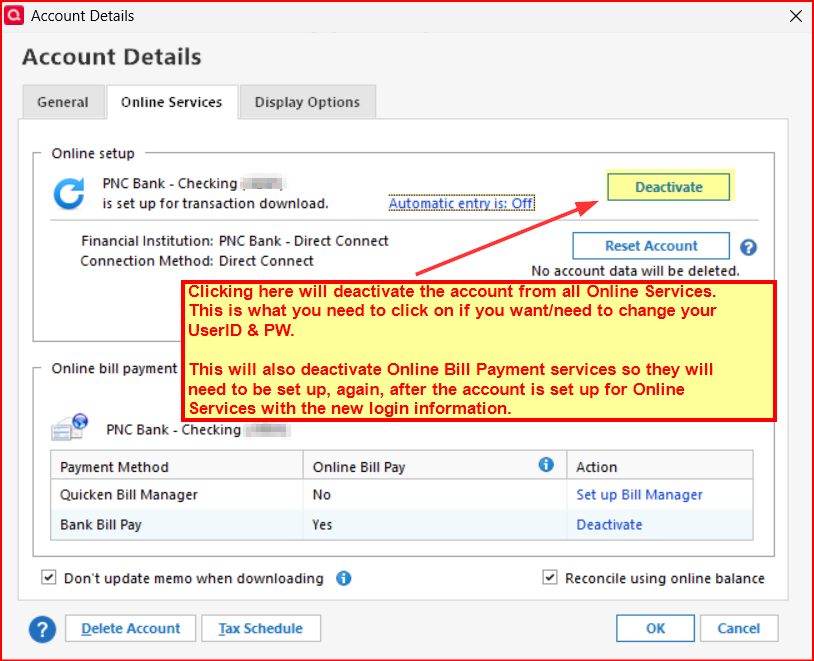Screen dimensions: 814x661
Task: Click 'Connection Method: Direct Connect' text
Action: click(x=197, y=261)
